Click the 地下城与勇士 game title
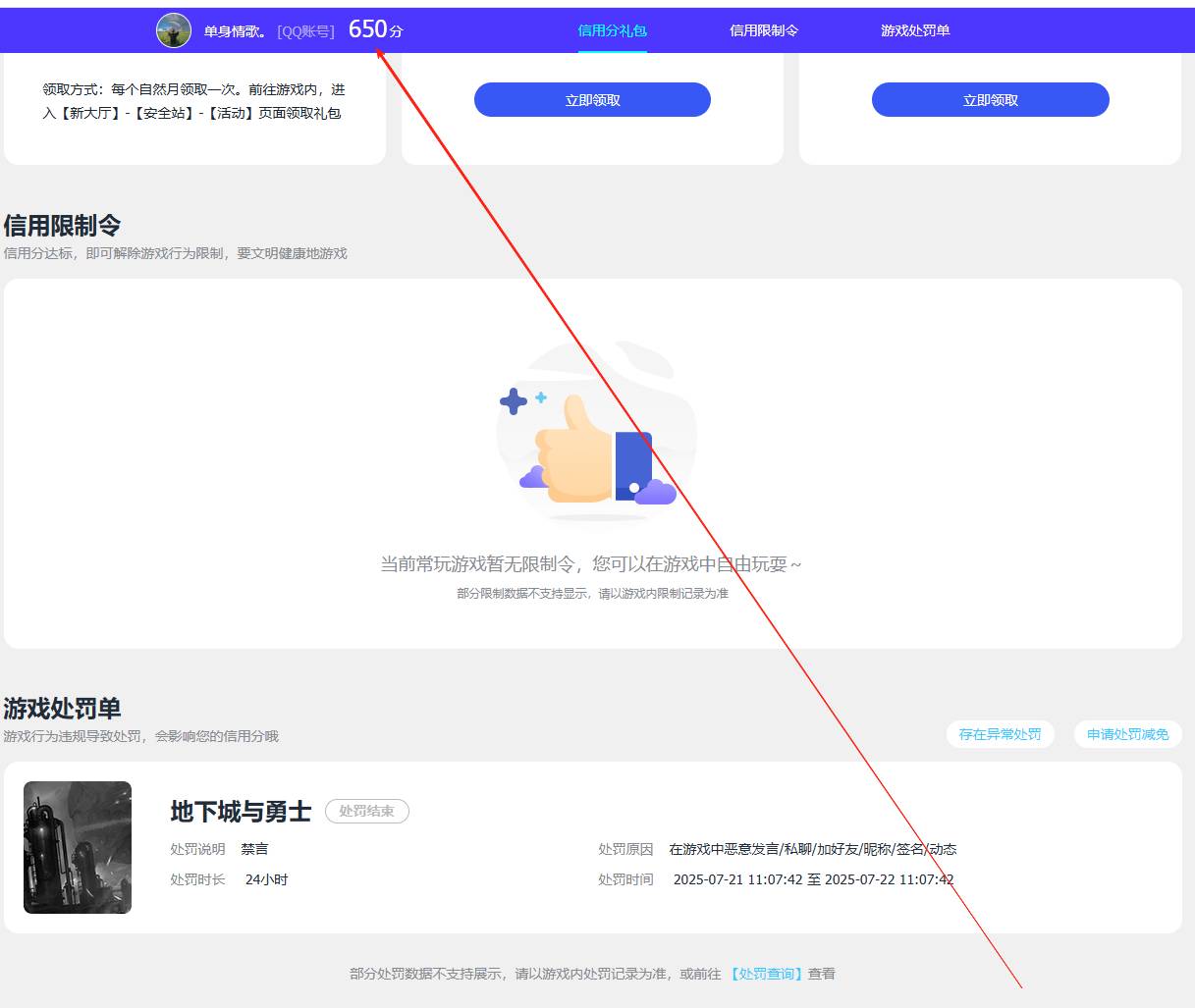 239,813
